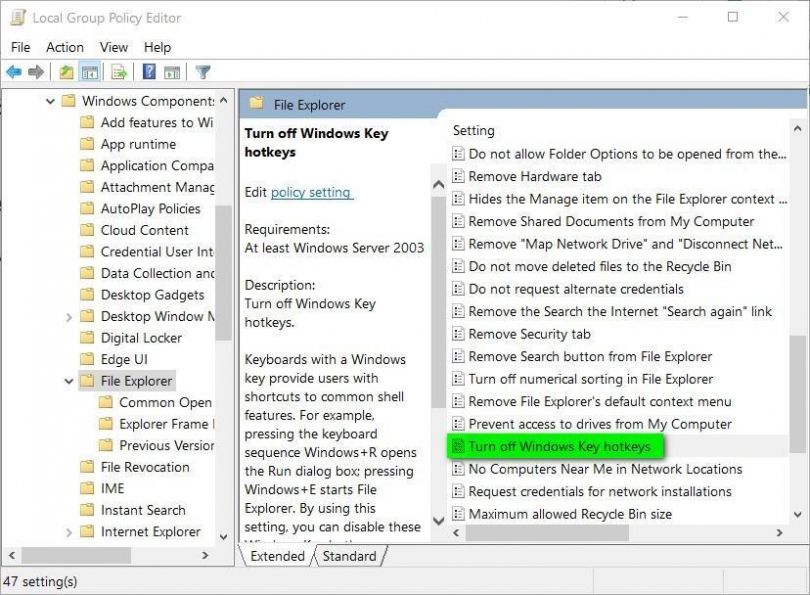Image resolution: width=810 pixels, height=595 pixels.
Task: Select the Common Open File Dialog folder
Action: (x=163, y=402)
